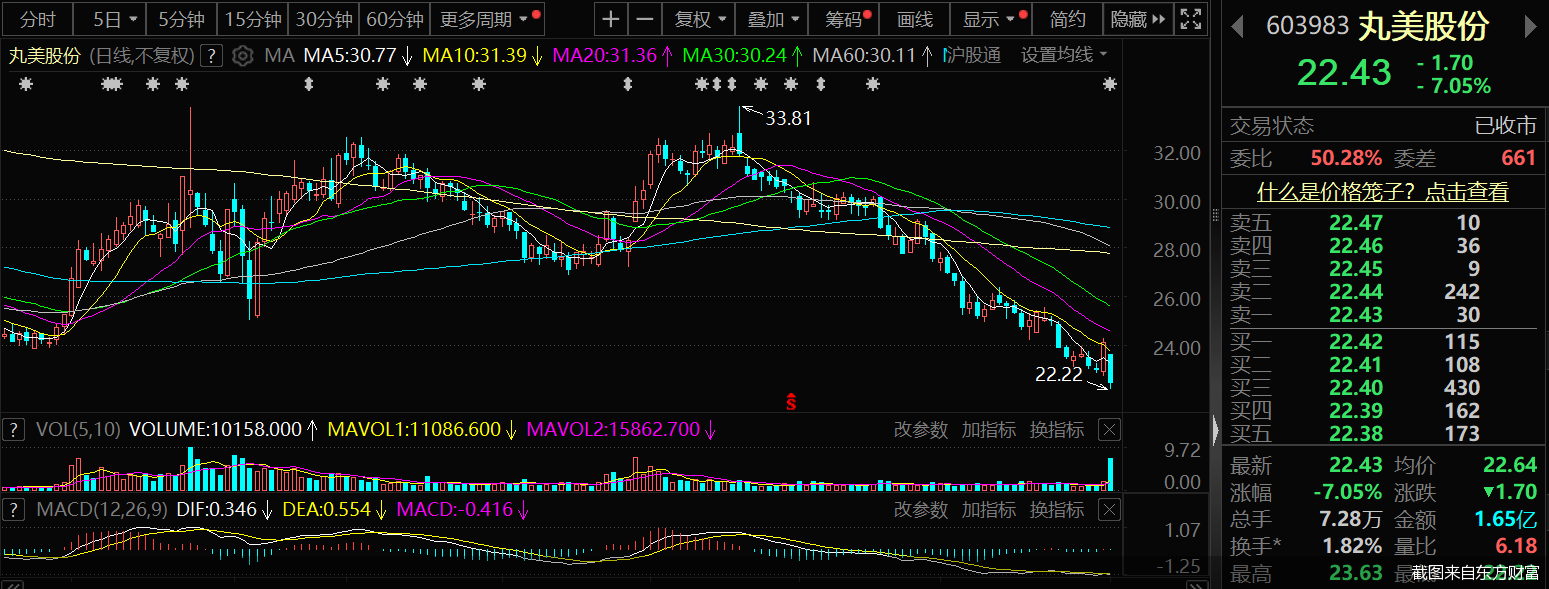Click the 卖一 price 22.43
The image size is (1549, 589).
point(1356,315)
